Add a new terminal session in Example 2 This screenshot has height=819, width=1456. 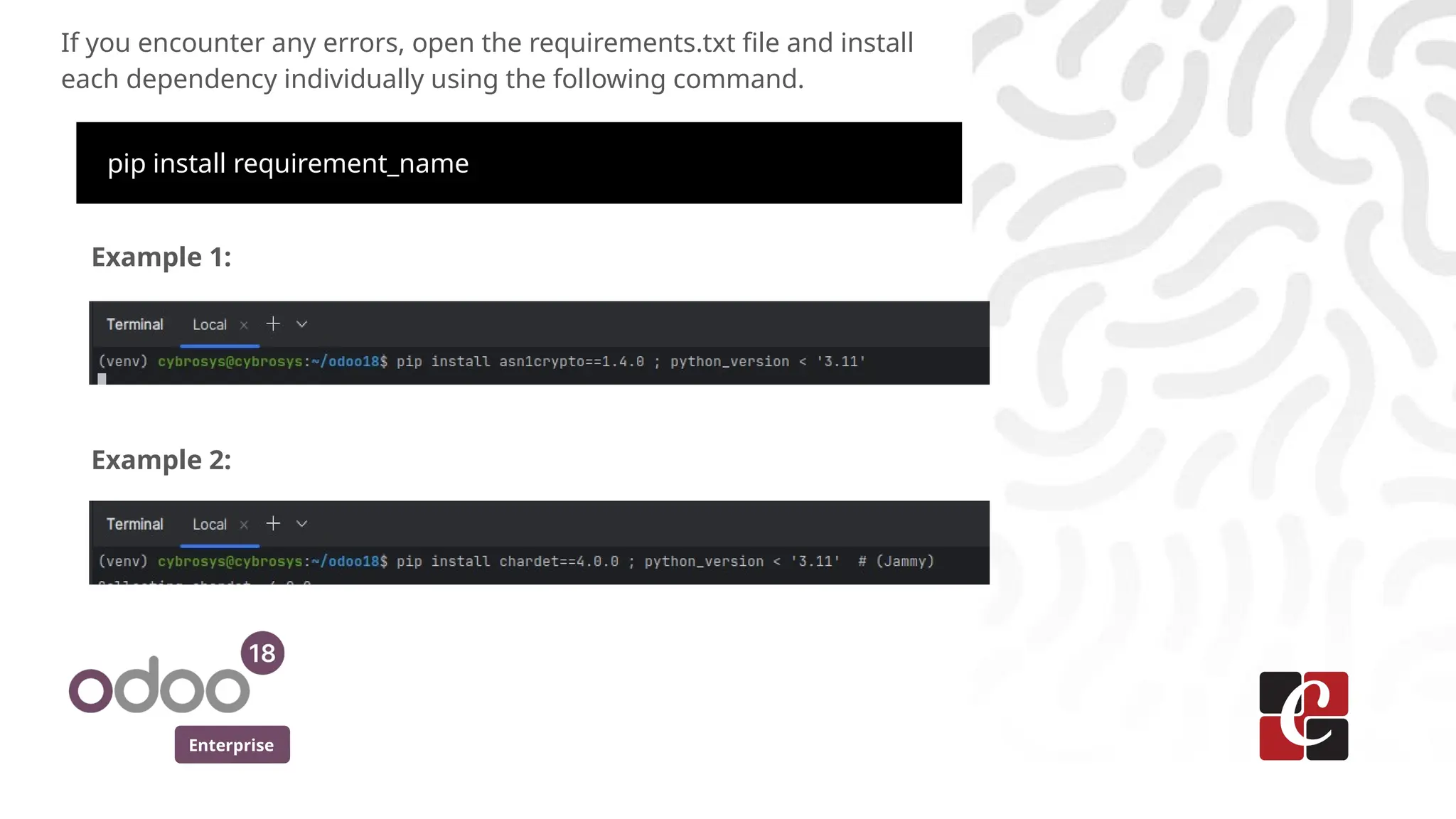273,524
